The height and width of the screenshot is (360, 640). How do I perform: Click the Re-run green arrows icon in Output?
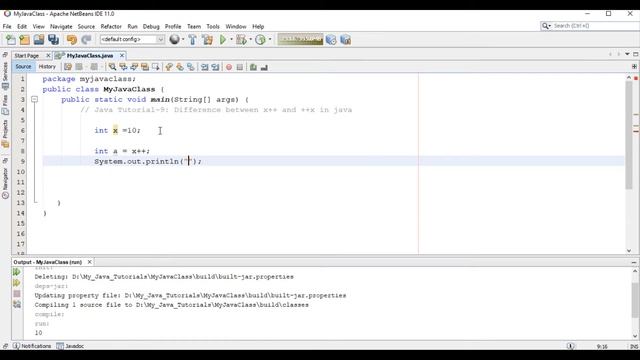pos(16,272)
